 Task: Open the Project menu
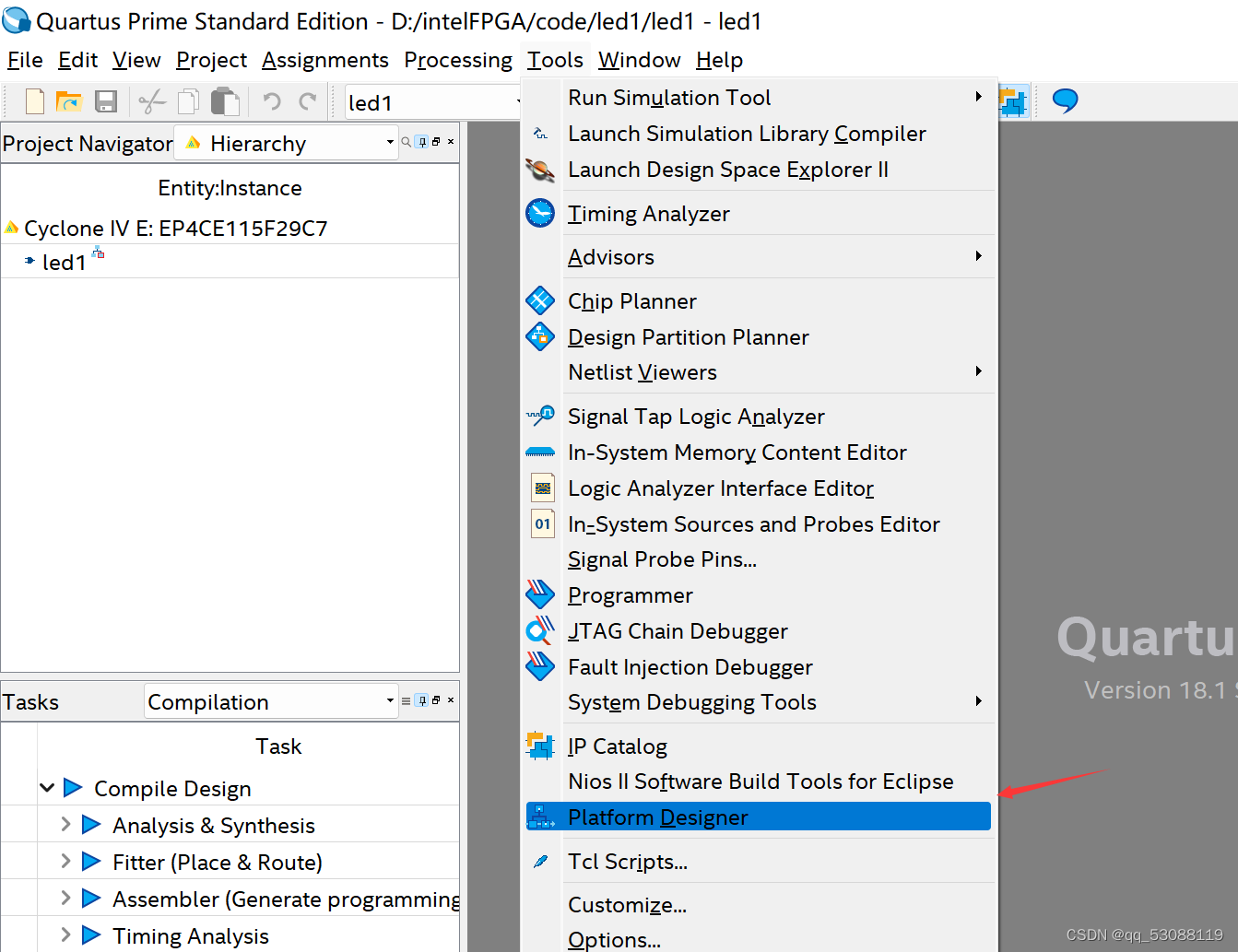pos(211,60)
